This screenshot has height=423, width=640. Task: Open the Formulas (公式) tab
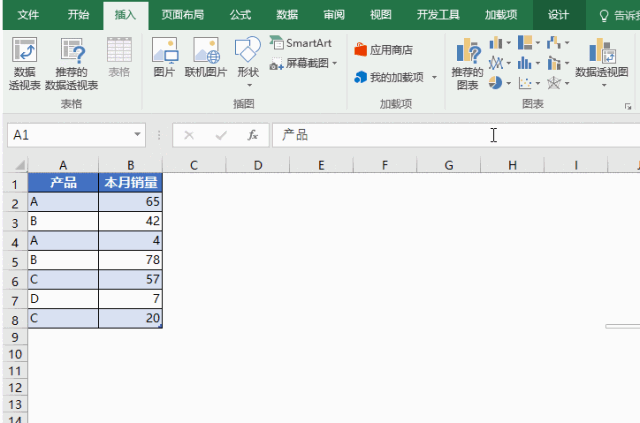[240, 15]
